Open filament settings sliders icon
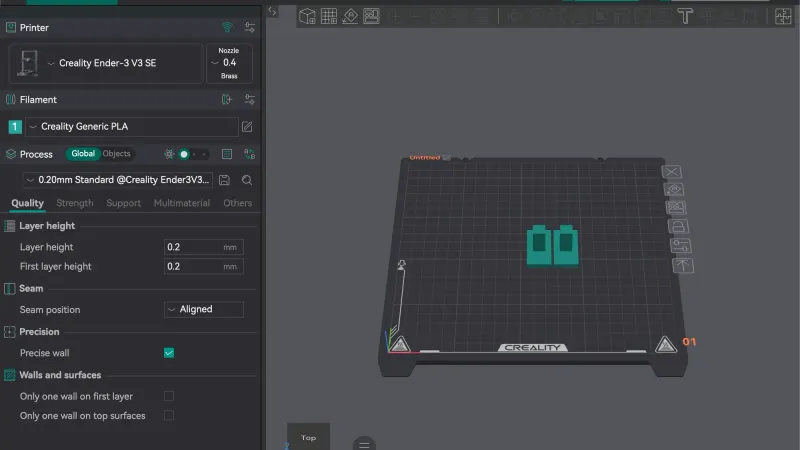800x450 pixels. click(249, 99)
